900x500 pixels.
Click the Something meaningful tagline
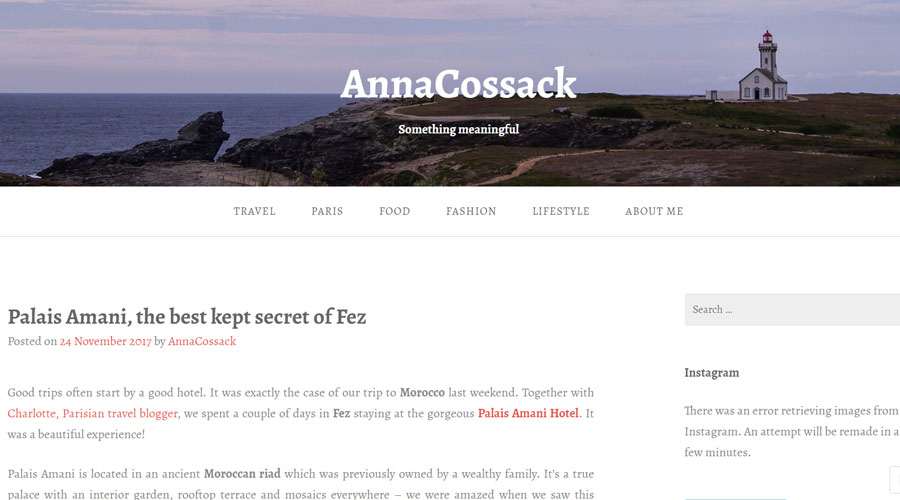click(459, 129)
